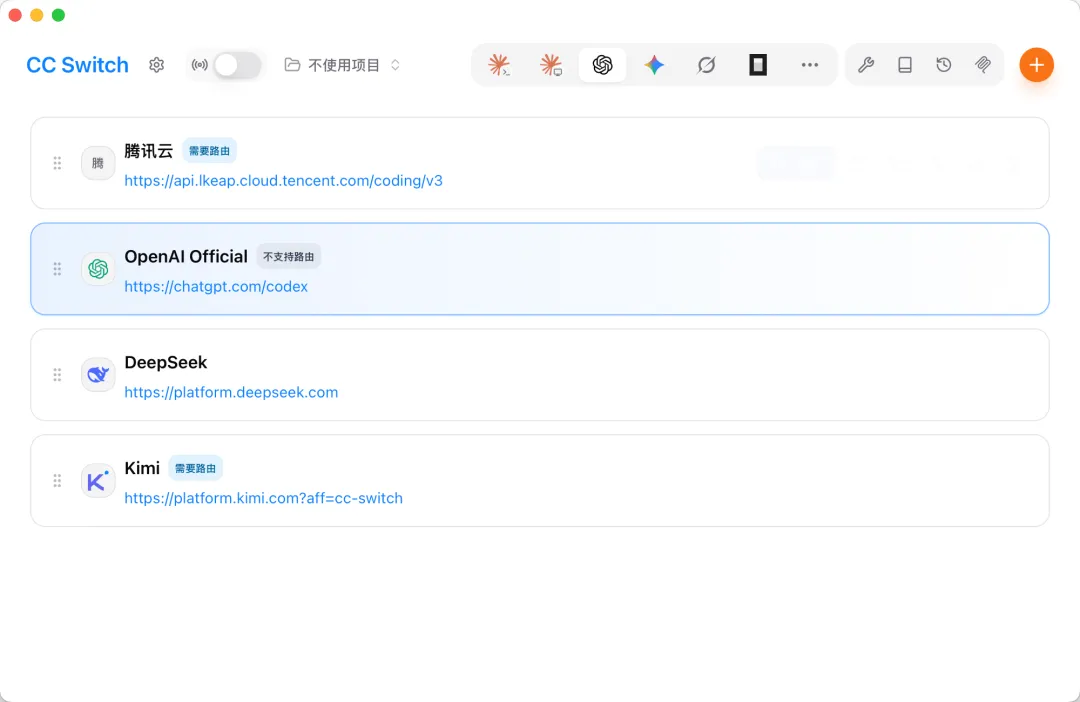1080x702 pixels.
Task: Open the platform.deepseek.com link
Action: (231, 392)
